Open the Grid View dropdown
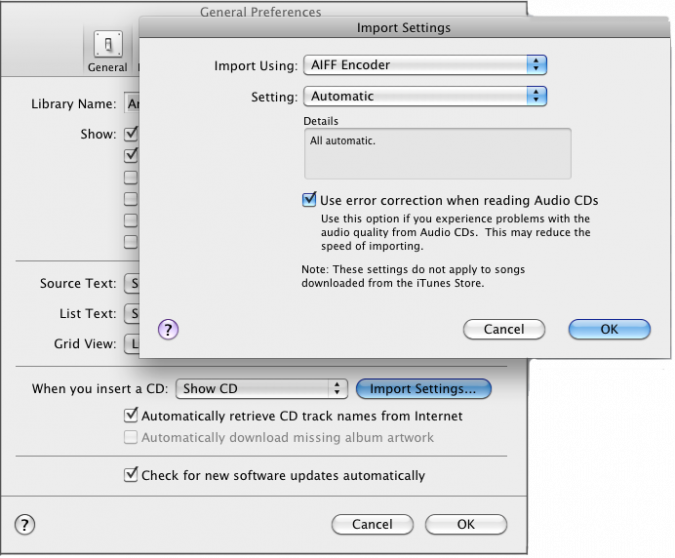This screenshot has width=675, height=558. (130, 343)
